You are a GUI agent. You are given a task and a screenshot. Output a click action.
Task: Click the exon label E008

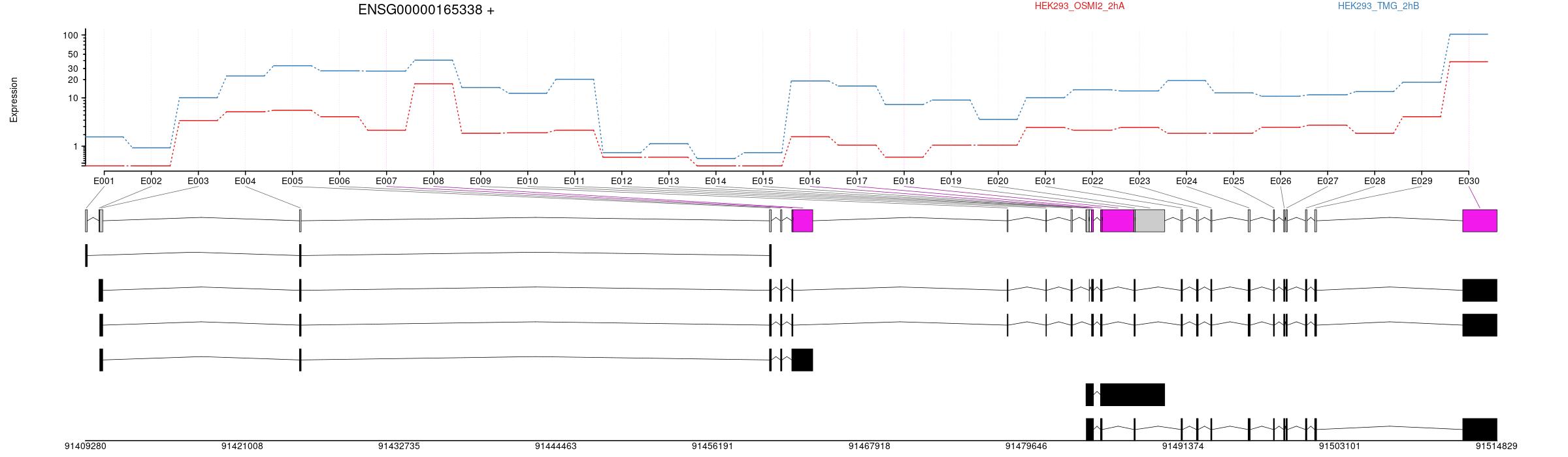433,181
